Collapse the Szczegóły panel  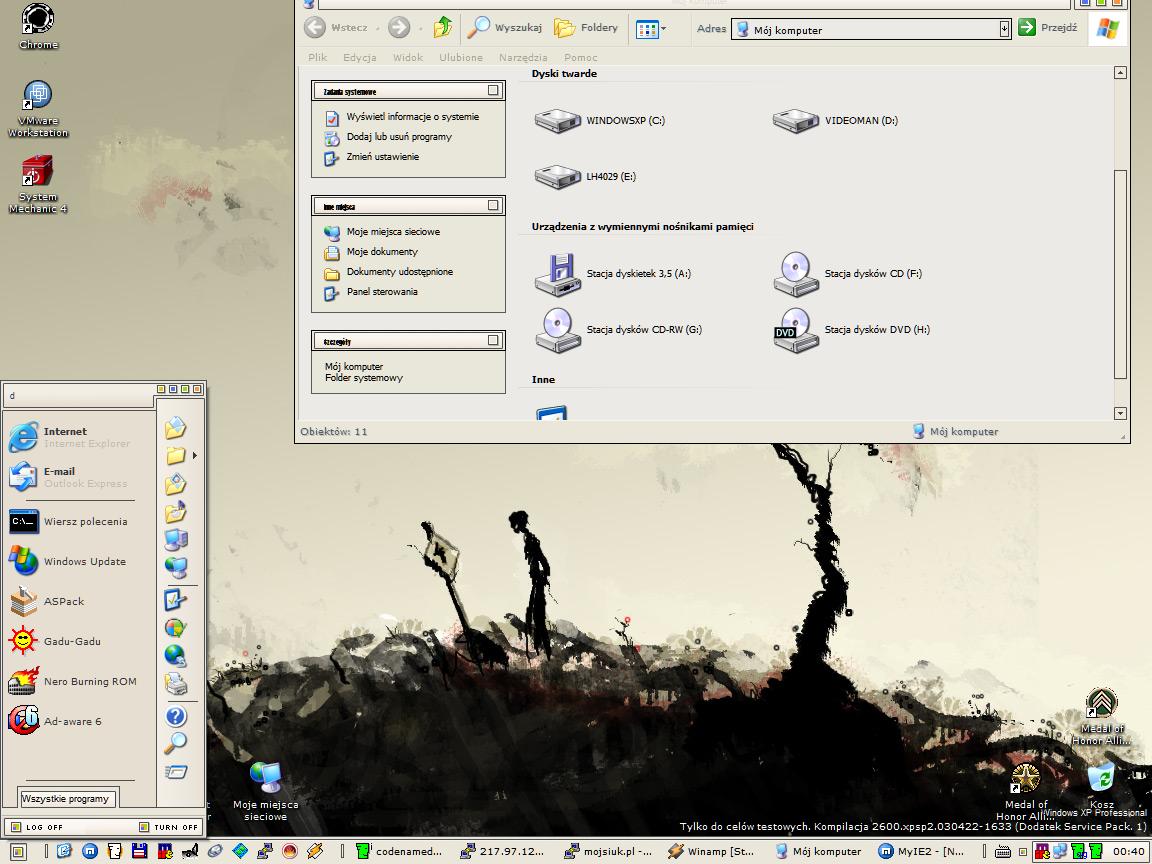[493, 341]
